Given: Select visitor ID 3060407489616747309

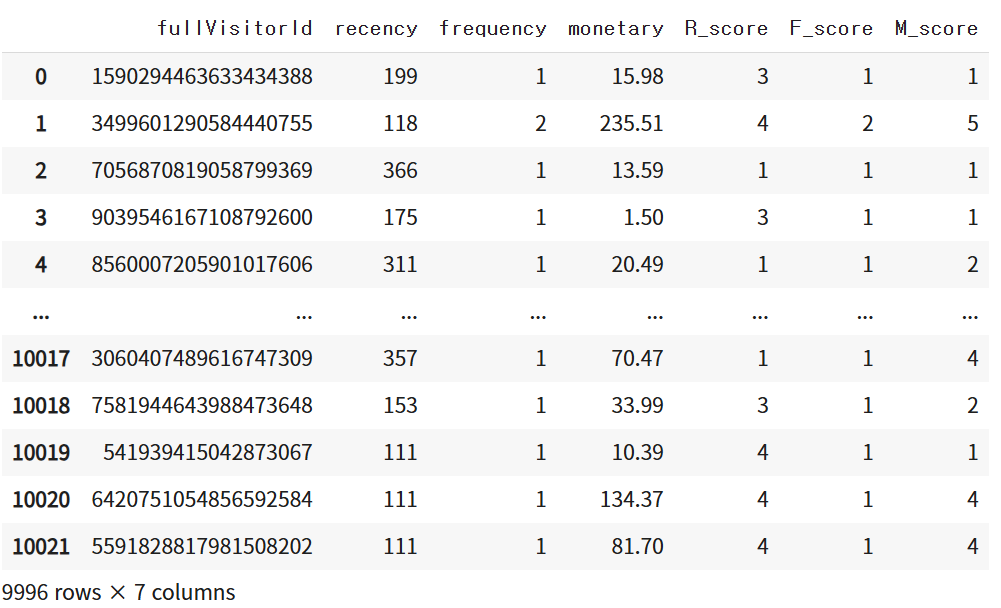Looking at the screenshot, I should (202, 358).
